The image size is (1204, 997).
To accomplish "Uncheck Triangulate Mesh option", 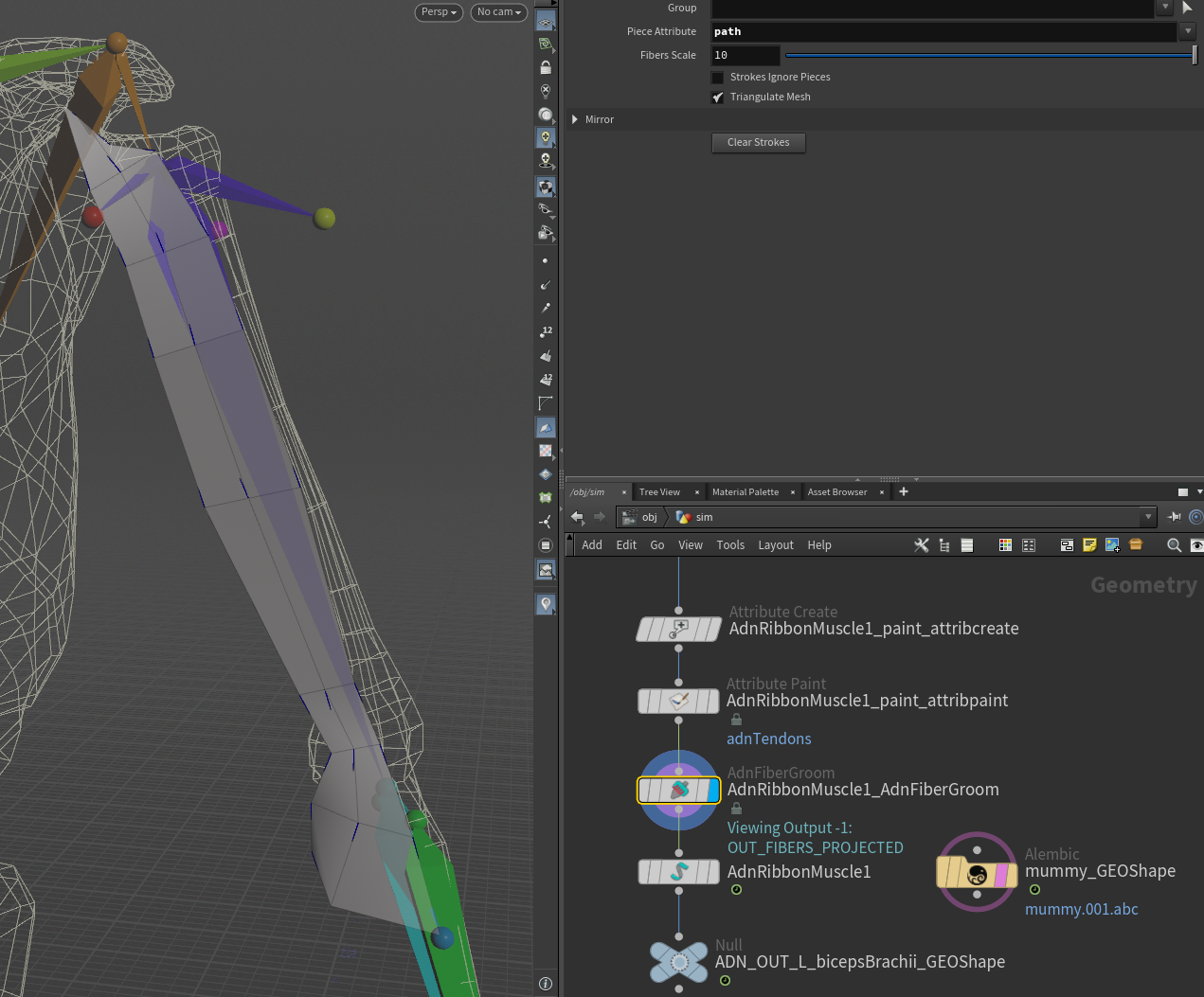I will (718, 98).
